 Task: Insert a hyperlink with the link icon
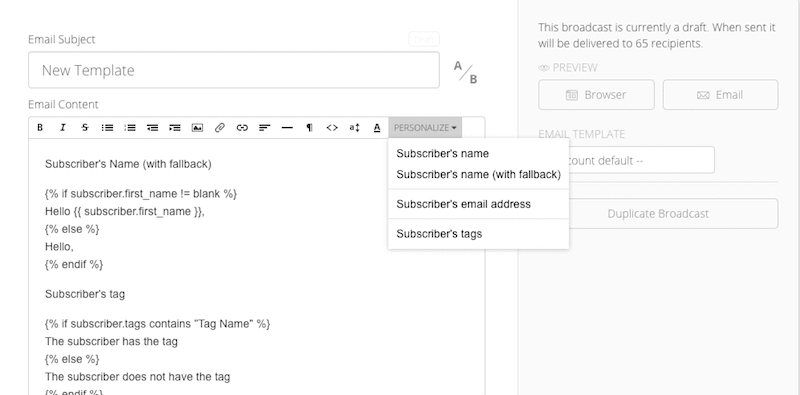(x=242, y=128)
